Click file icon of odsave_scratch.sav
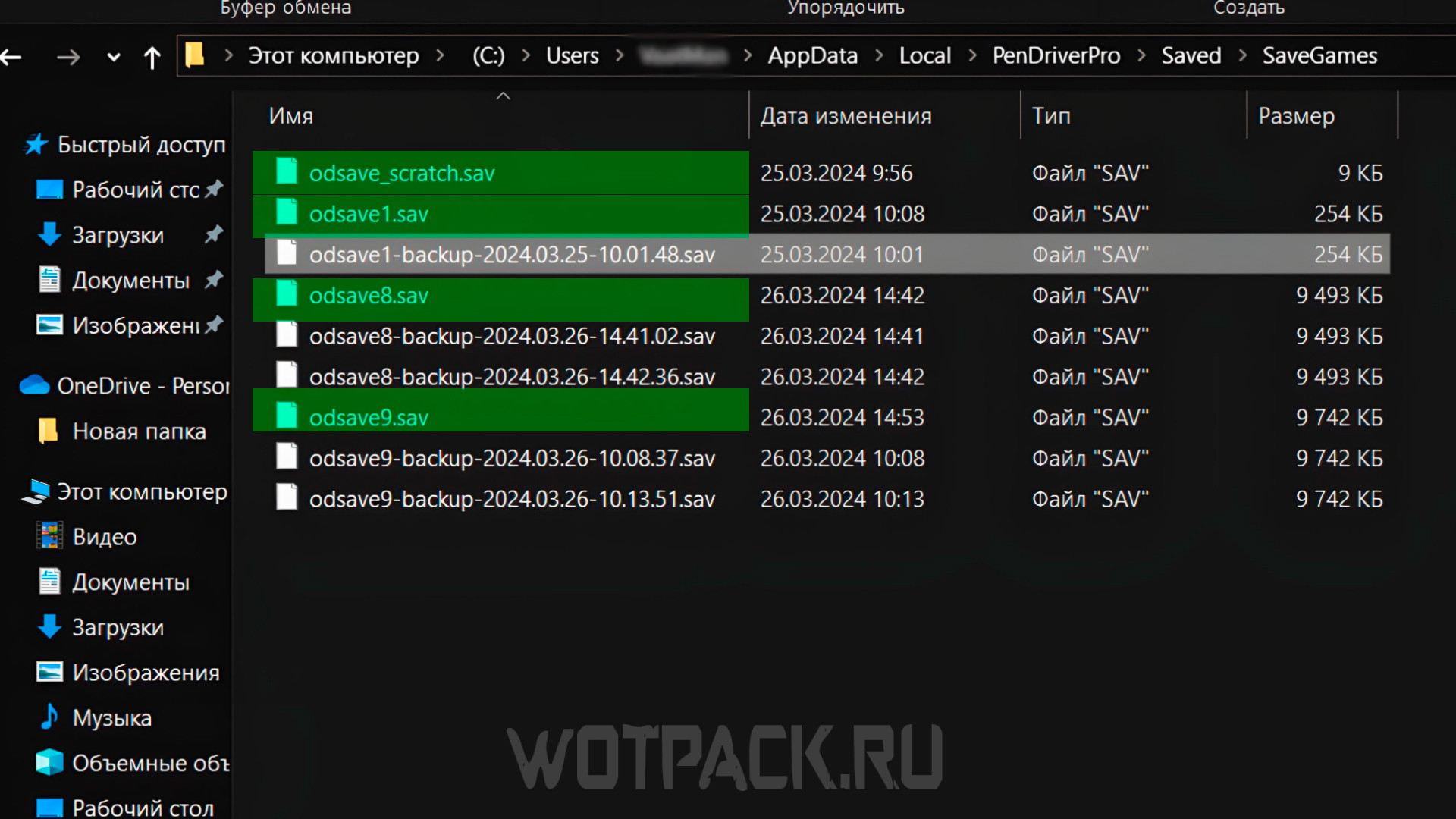This screenshot has height=819, width=1456. [x=287, y=171]
